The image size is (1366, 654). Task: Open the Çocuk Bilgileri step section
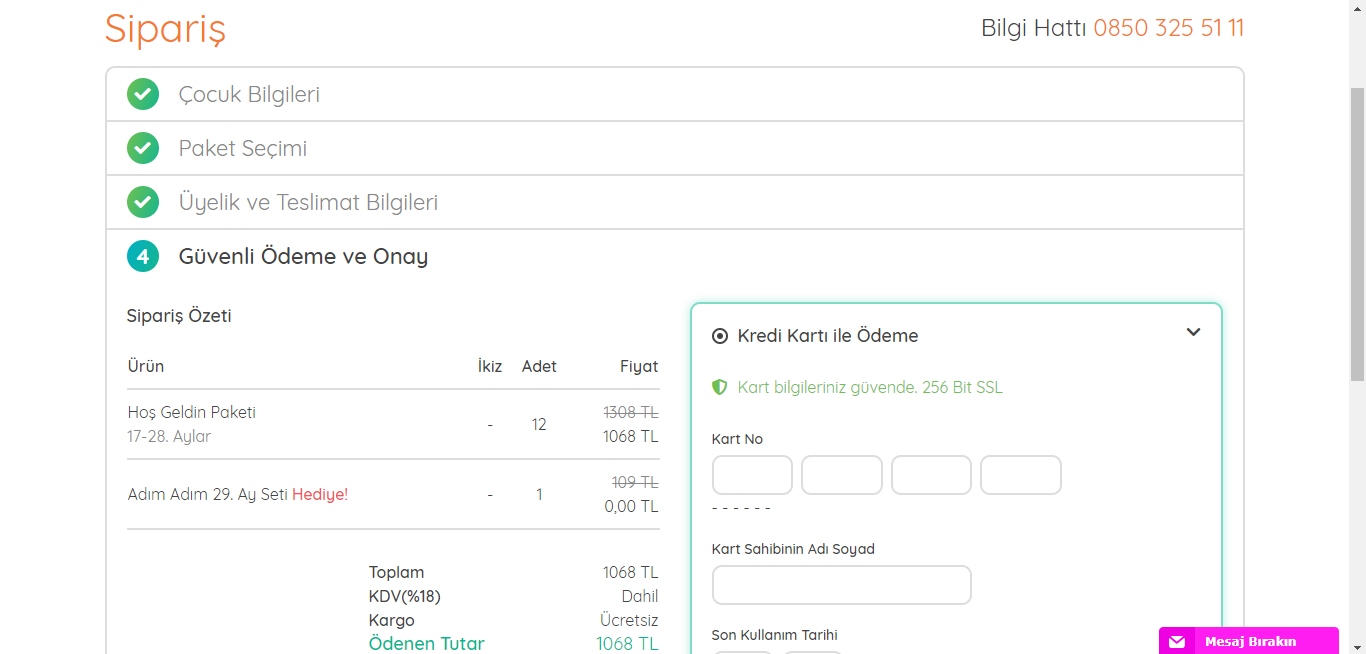pos(249,95)
